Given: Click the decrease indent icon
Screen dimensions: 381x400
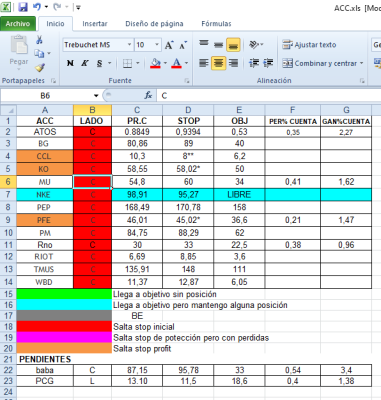Looking at the screenshot, I should point(254,63).
